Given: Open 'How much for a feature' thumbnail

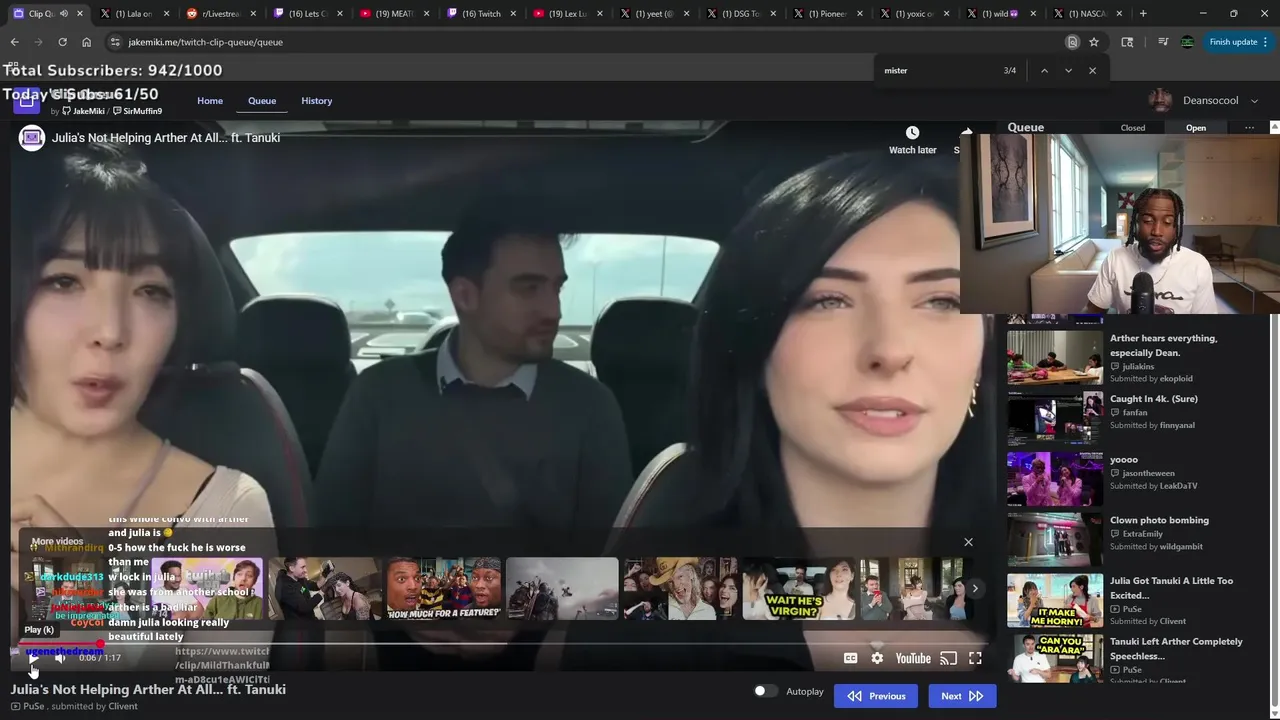Looking at the screenshot, I should point(443,588).
